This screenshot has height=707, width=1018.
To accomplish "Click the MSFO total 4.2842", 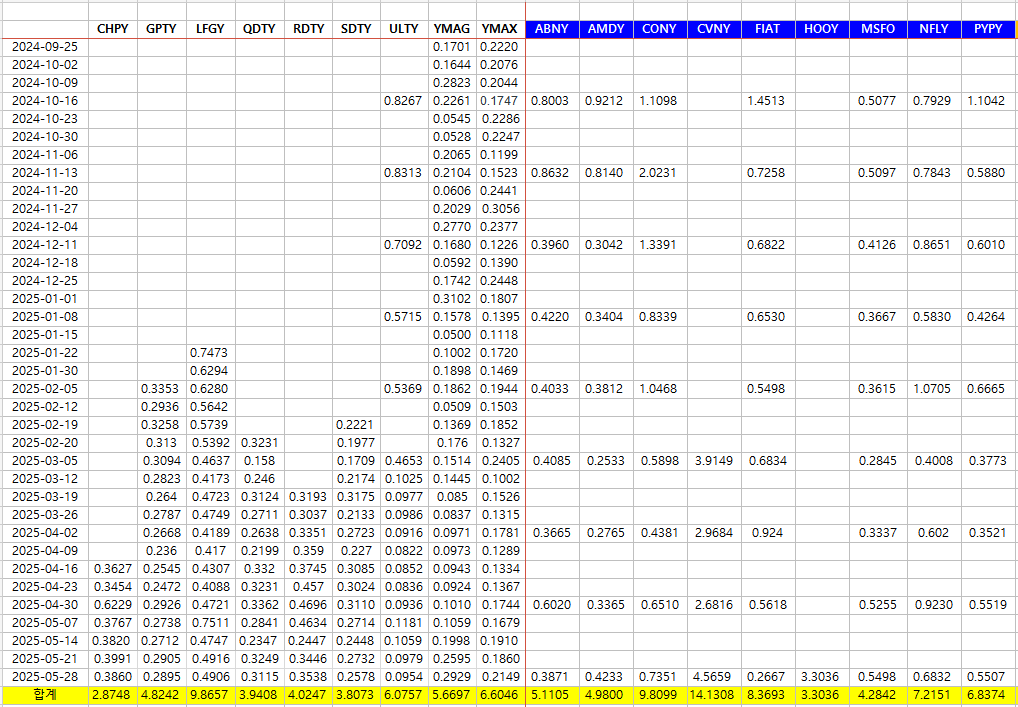I will (x=876, y=695).
